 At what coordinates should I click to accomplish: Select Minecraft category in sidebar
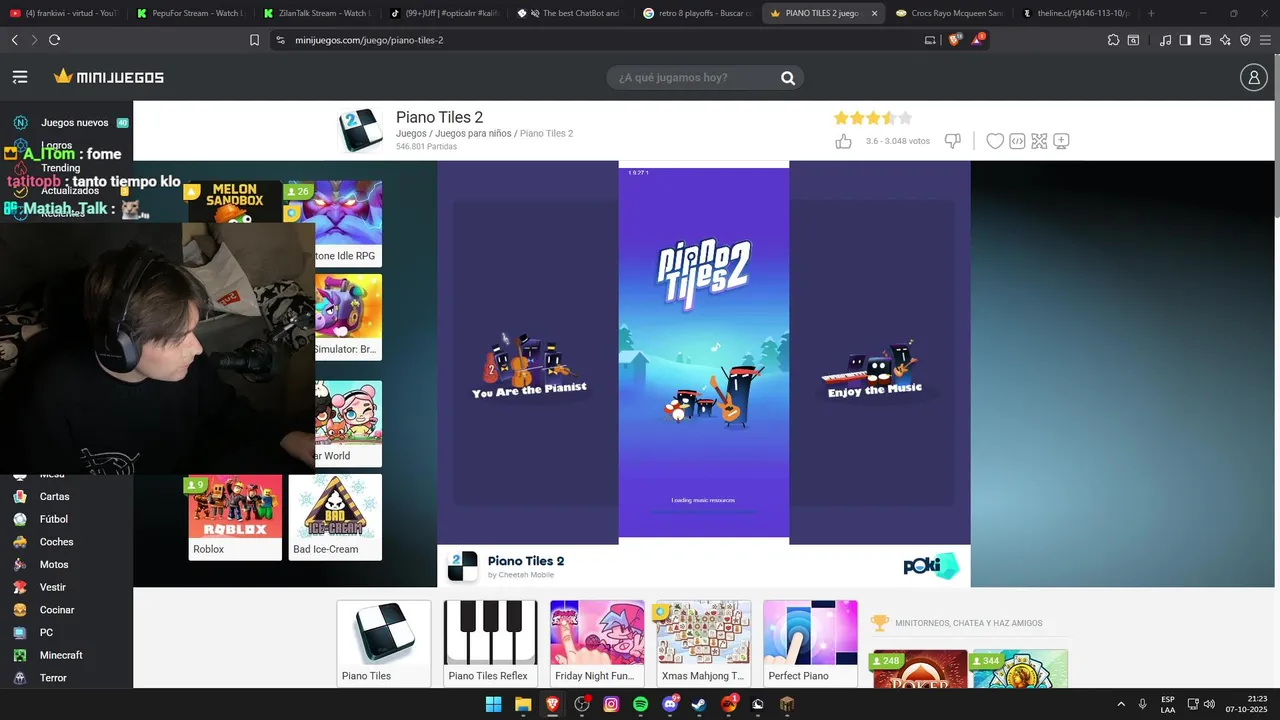pos(61,656)
